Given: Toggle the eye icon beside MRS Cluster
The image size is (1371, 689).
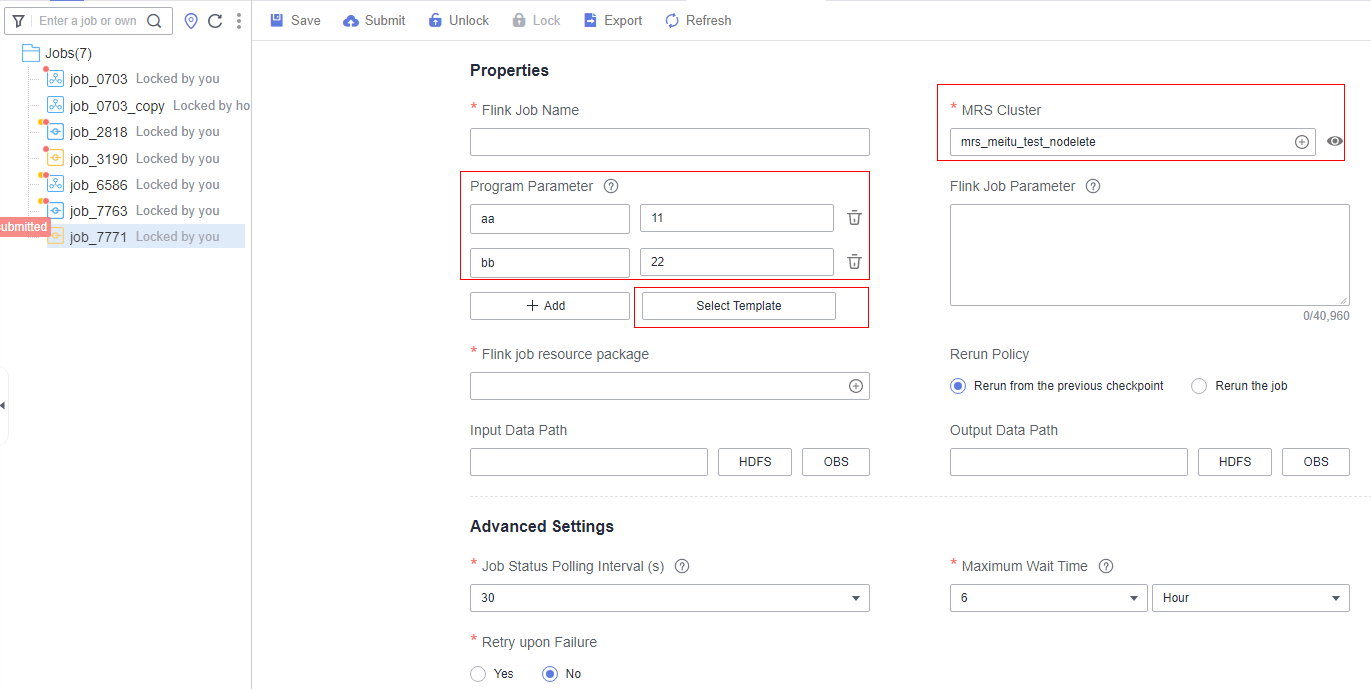Looking at the screenshot, I should point(1335,142).
